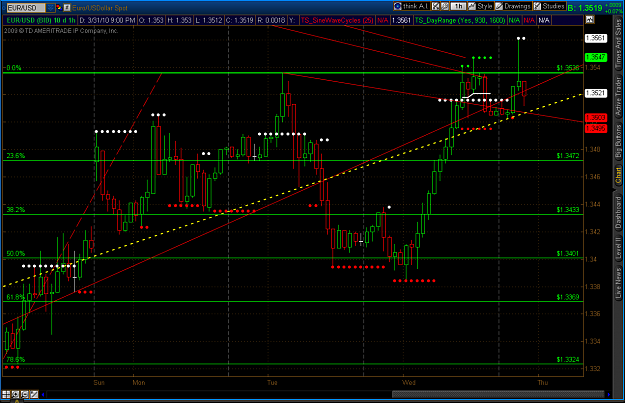Open the Dashboard side tab
The height and width of the screenshot is (403, 625).
(618, 213)
